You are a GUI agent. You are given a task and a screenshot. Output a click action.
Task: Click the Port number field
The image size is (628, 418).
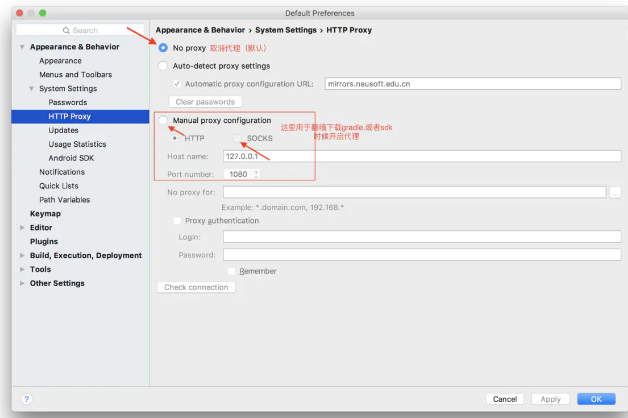tap(238, 174)
